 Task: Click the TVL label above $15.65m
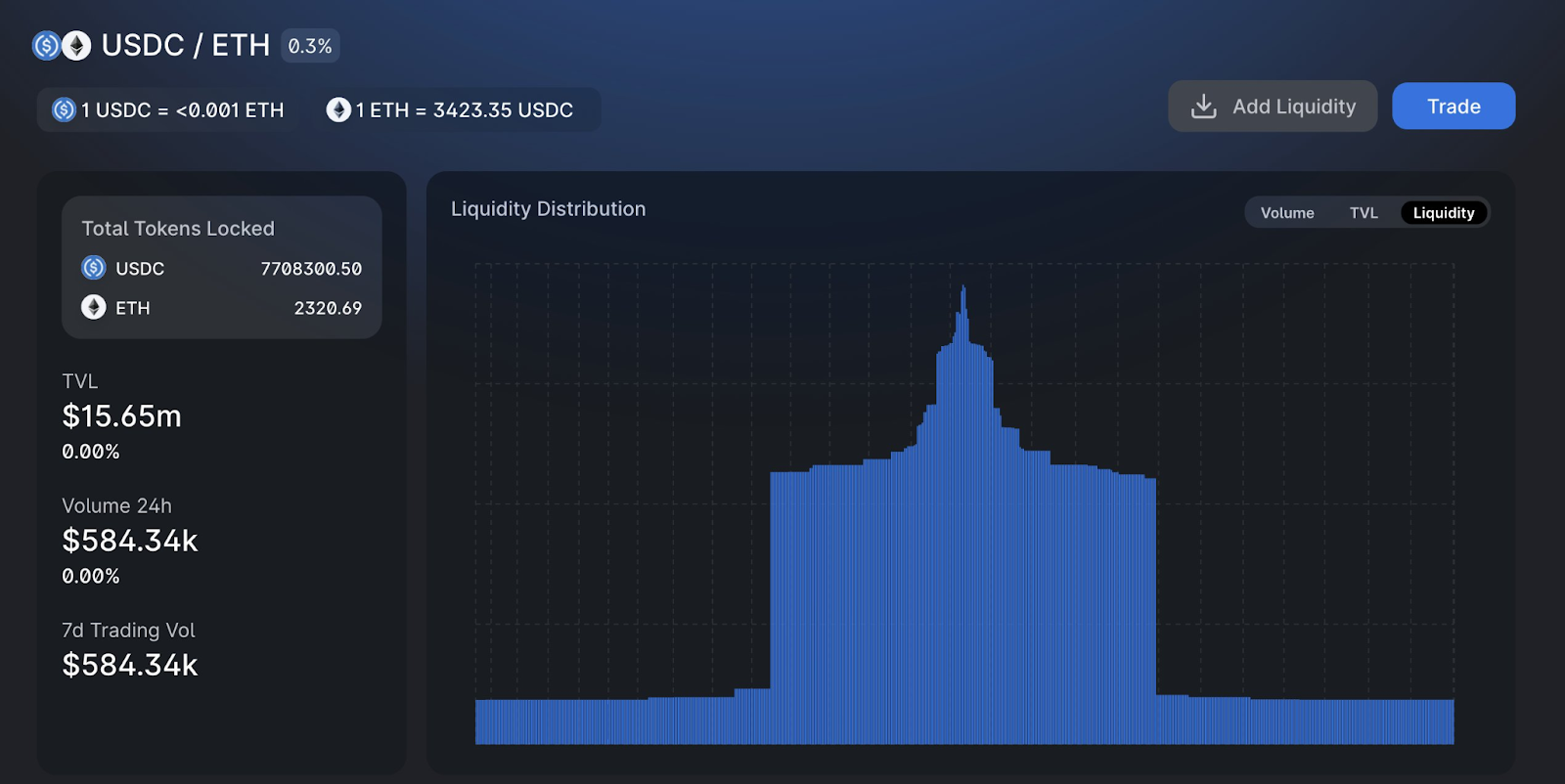coord(80,381)
